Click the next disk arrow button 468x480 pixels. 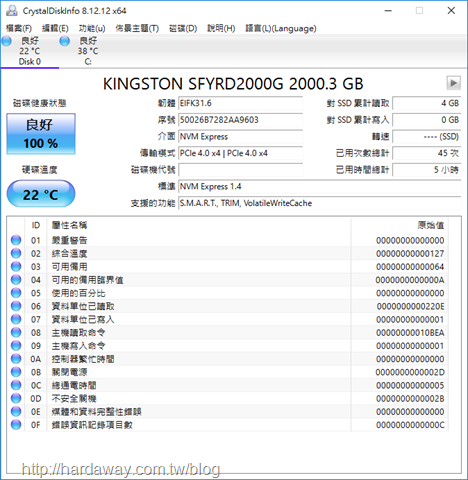pyautogui.click(x=453, y=83)
